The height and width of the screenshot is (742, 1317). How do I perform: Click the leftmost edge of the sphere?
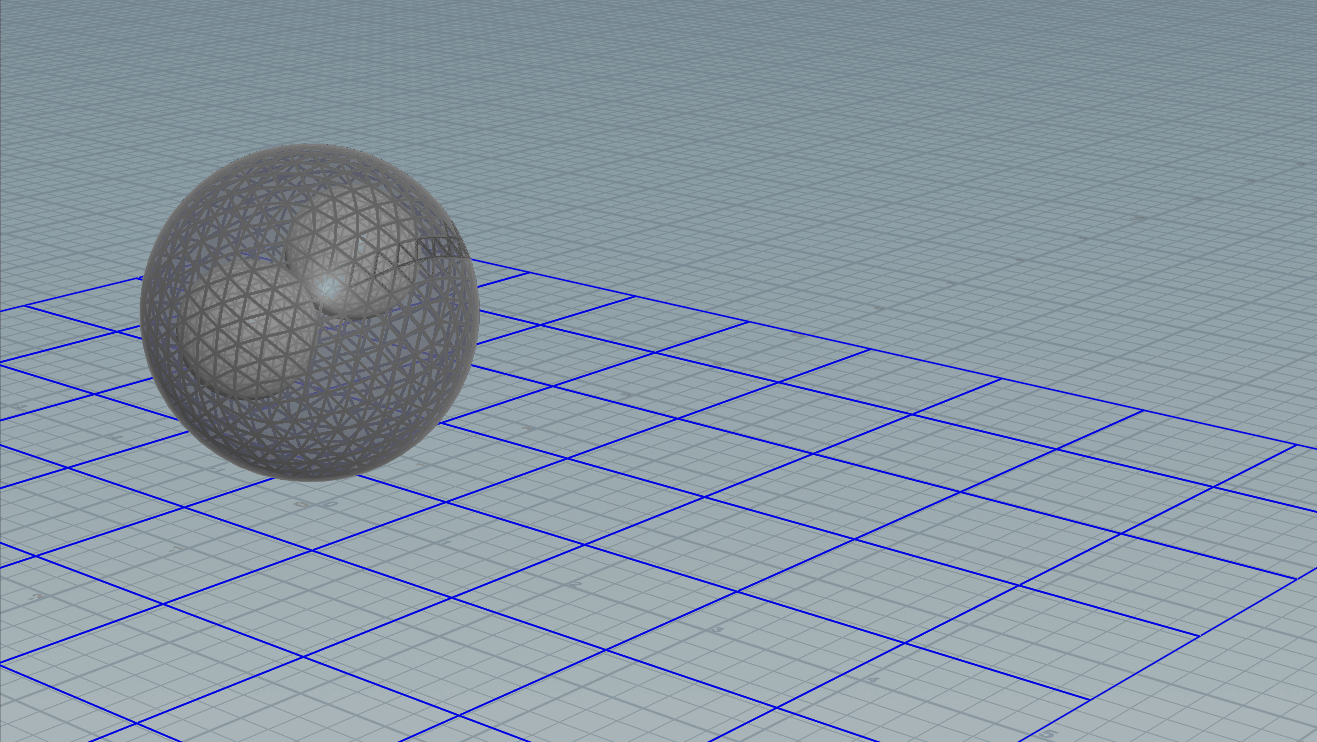coord(141,310)
